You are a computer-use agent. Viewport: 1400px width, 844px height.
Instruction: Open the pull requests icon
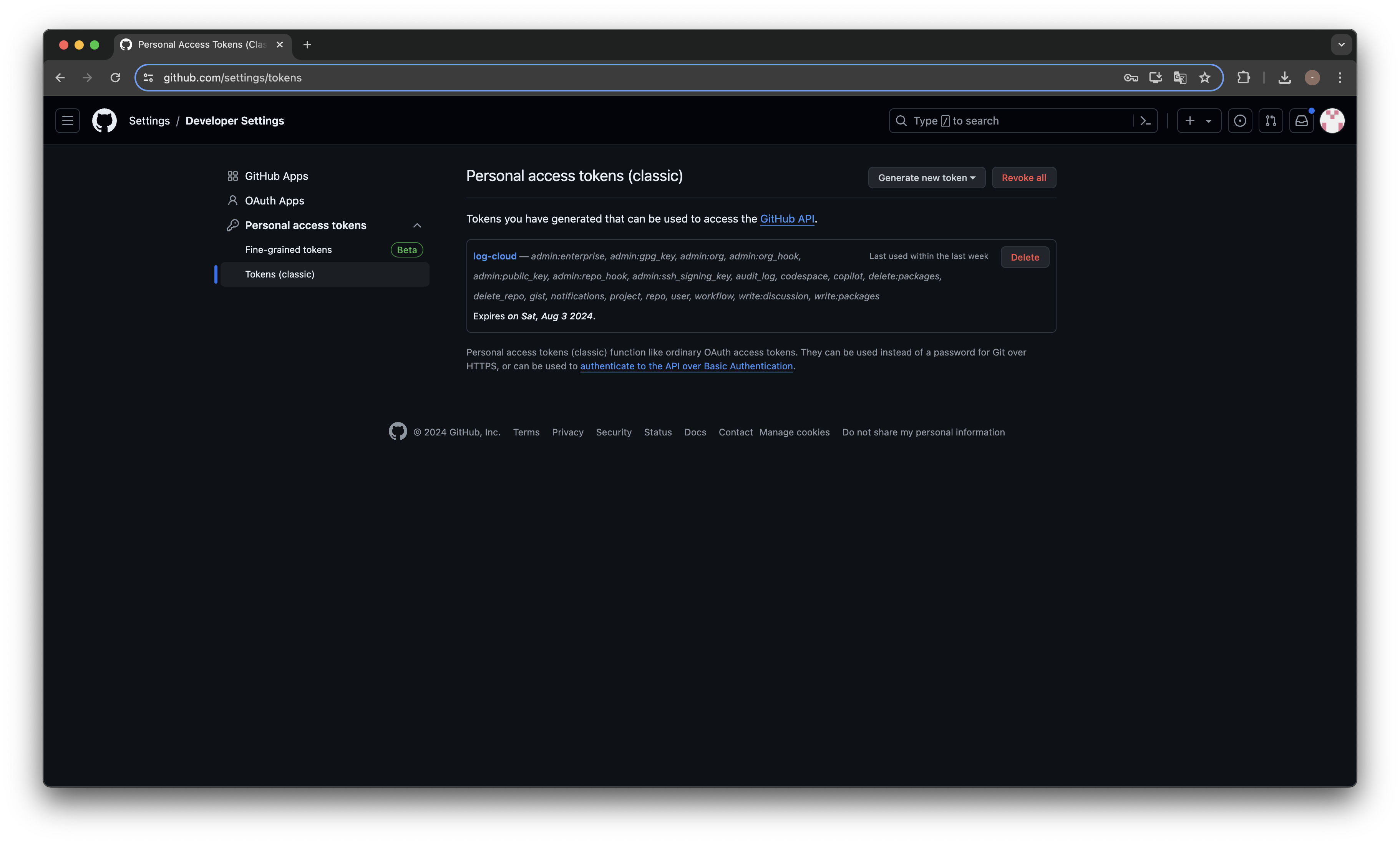click(1271, 121)
